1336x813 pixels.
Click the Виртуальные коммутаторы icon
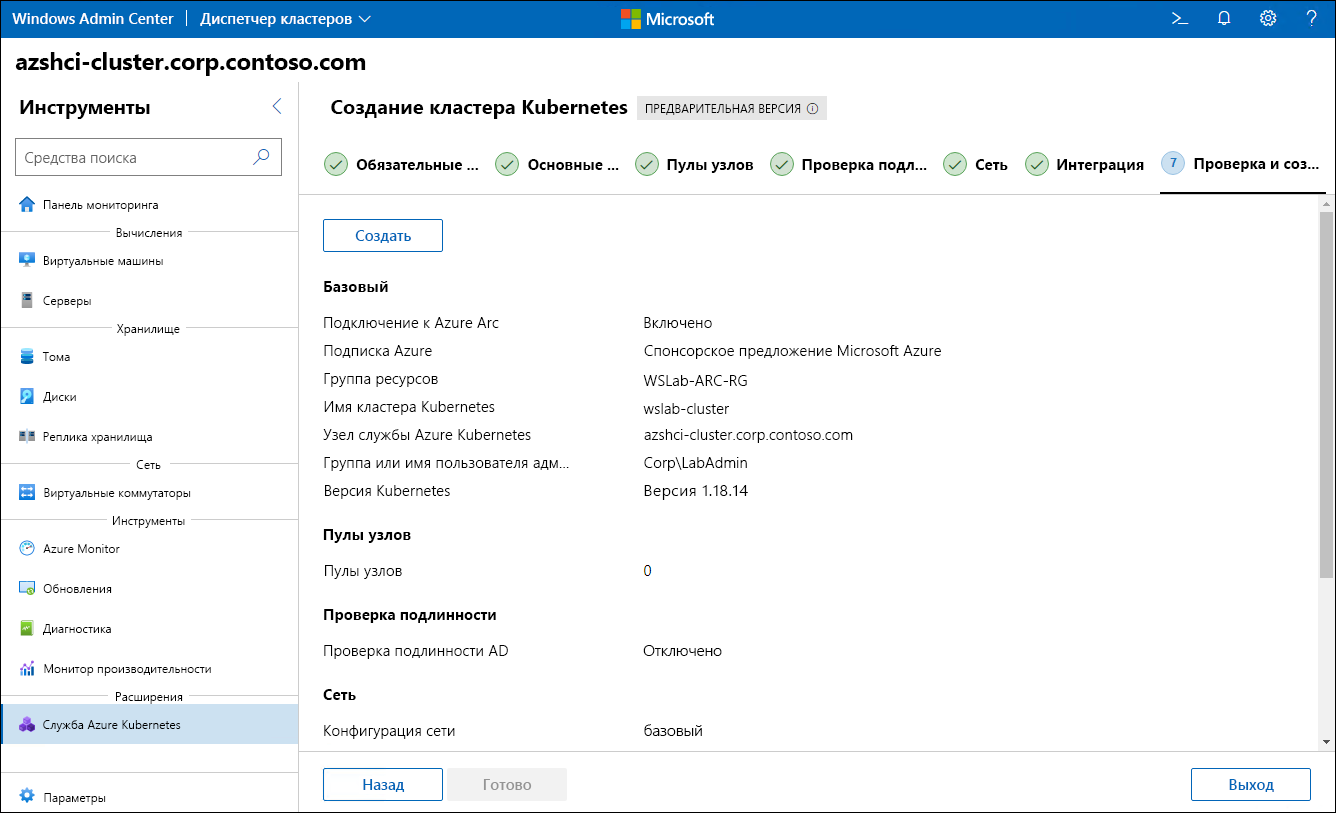[27, 493]
